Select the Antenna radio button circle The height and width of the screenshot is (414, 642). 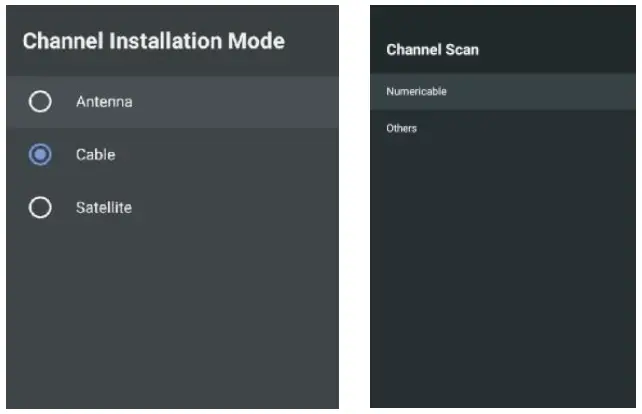40,101
